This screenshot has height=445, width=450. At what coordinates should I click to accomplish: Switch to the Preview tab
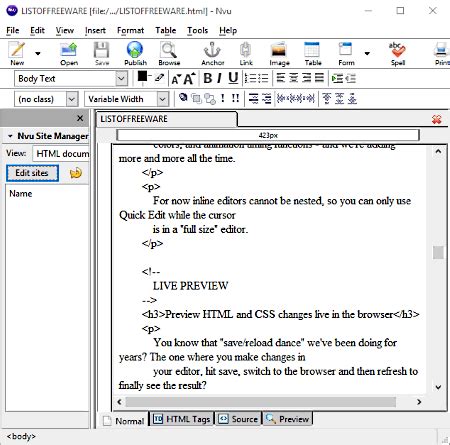[x=288, y=419]
